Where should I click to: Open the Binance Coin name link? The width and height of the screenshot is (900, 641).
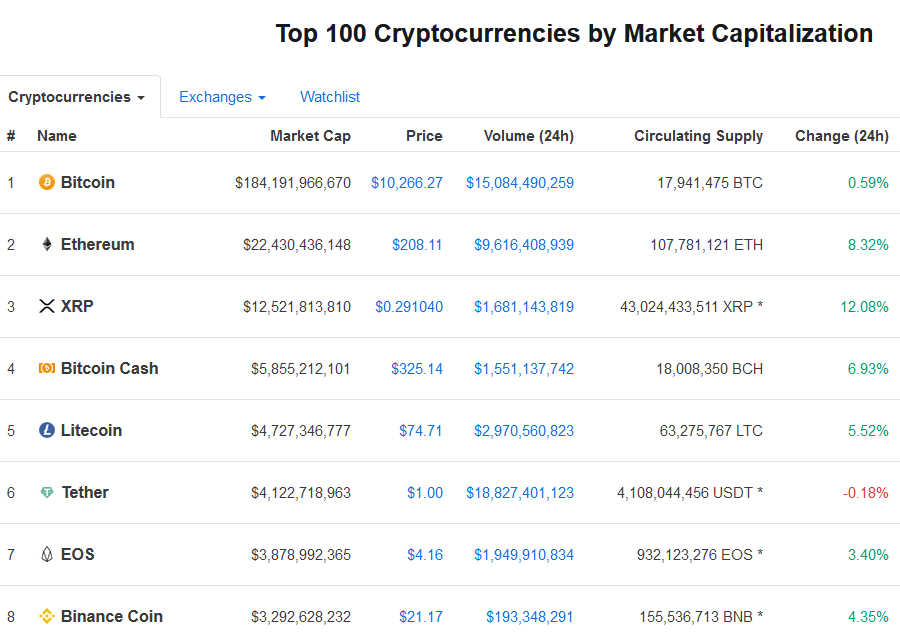[112, 616]
